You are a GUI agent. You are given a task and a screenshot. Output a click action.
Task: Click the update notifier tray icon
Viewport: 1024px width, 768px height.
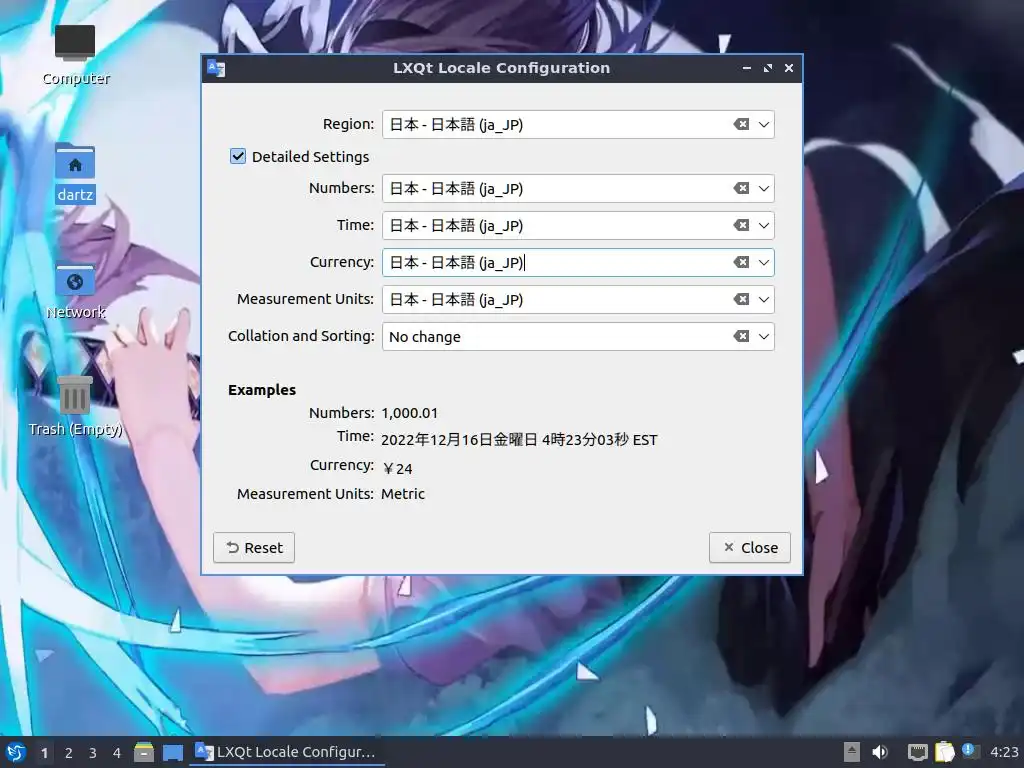point(970,752)
